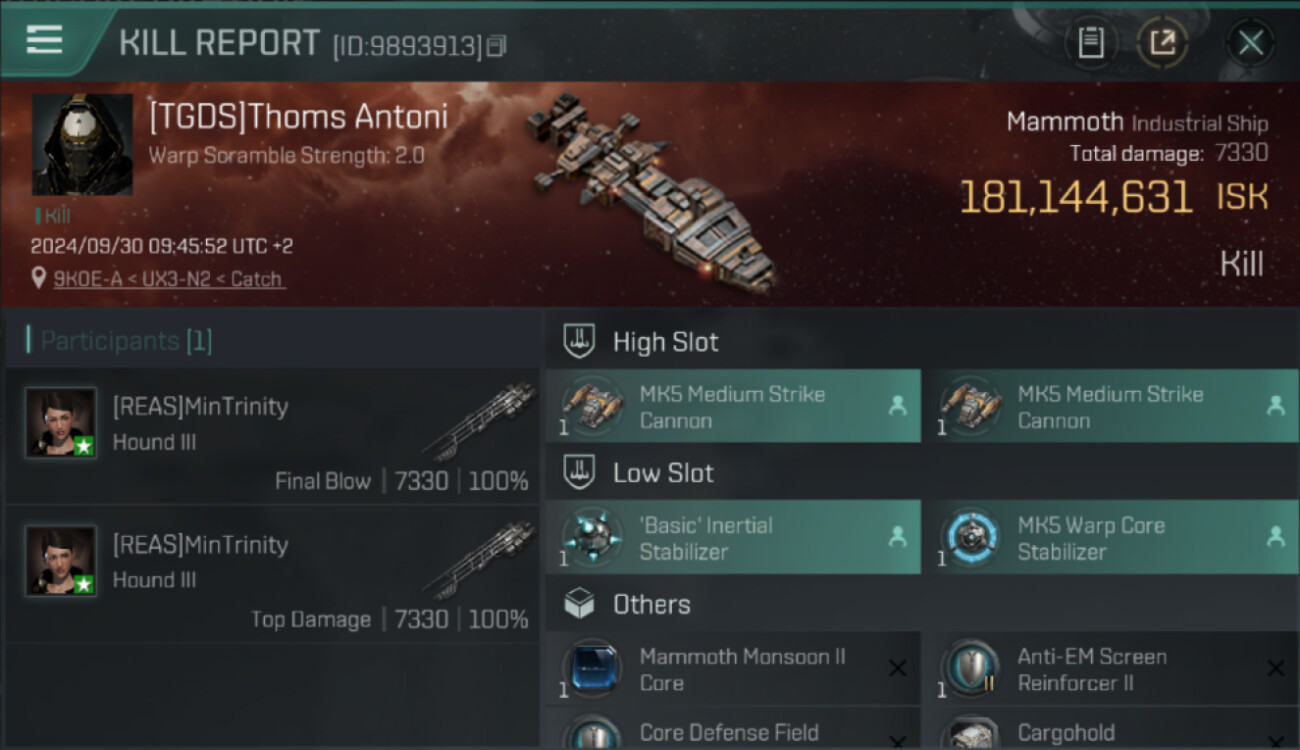Viewport: 1300px width, 750px height.
Task: Open Final Blow MinTrinity's portrait
Action: (x=61, y=423)
